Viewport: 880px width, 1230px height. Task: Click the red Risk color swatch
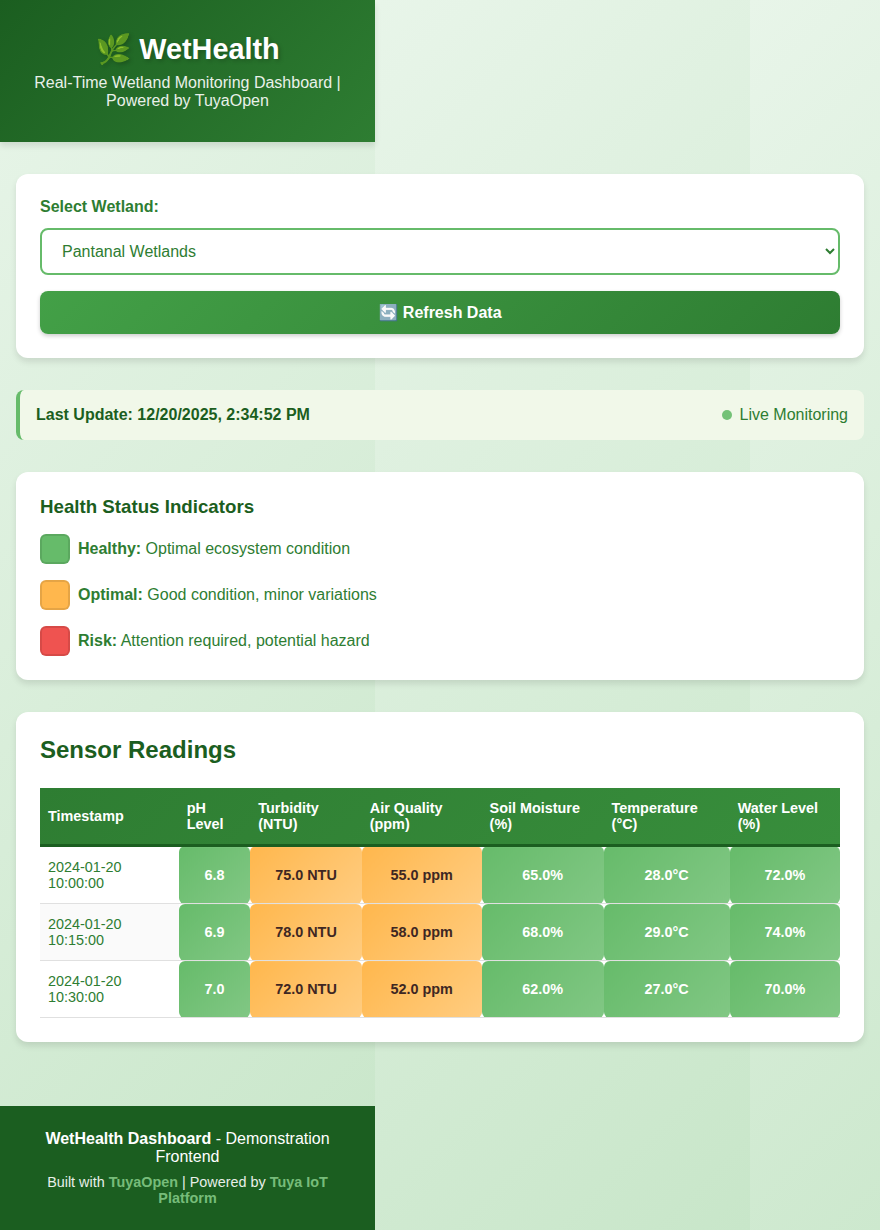55,641
